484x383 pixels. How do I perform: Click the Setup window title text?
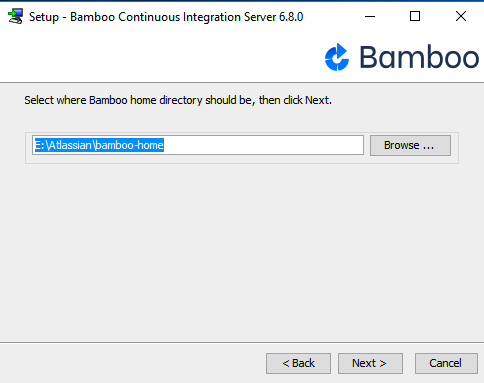point(166,17)
